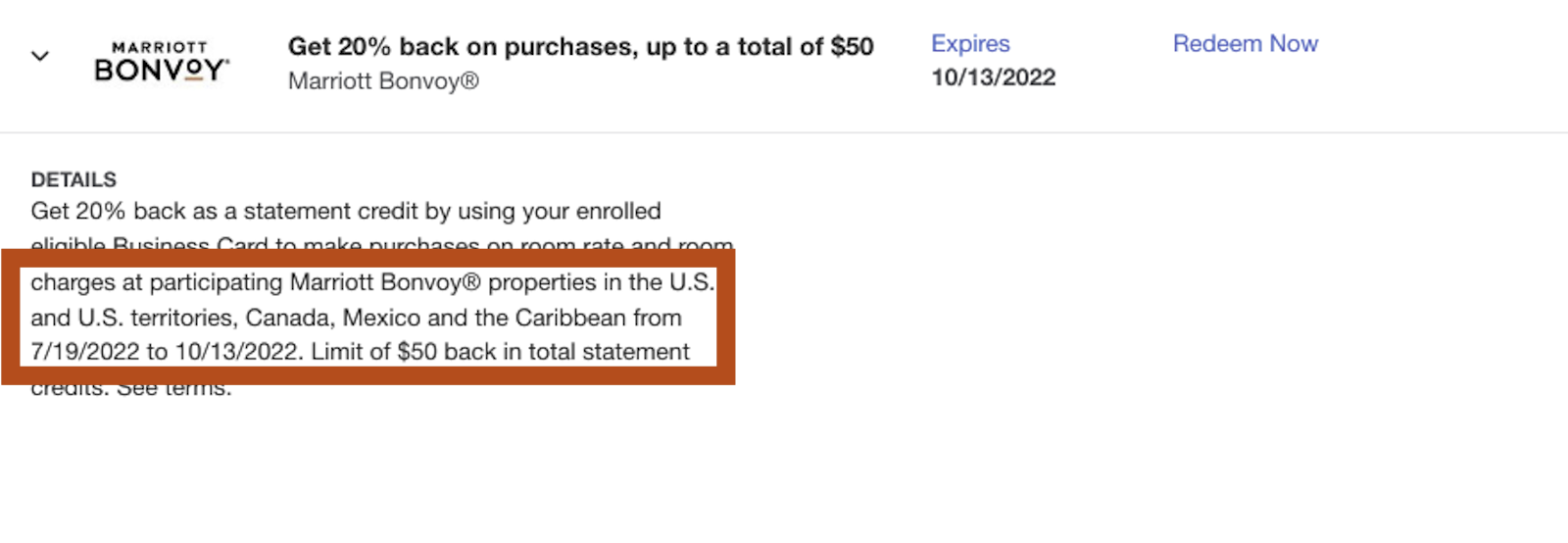Click the word MARRIOTT in the logo
Image resolution: width=1568 pixels, height=543 pixels.
pyautogui.click(x=160, y=47)
